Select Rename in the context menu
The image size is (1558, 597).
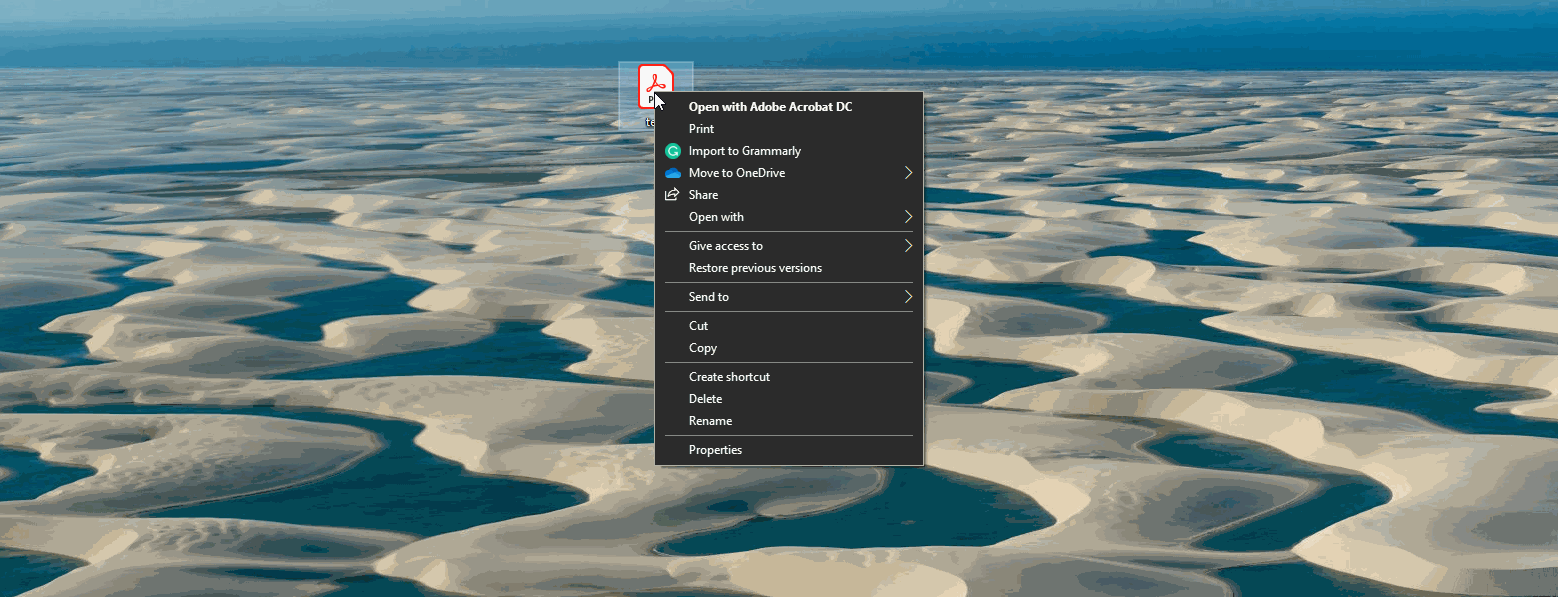pyautogui.click(x=789, y=421)
